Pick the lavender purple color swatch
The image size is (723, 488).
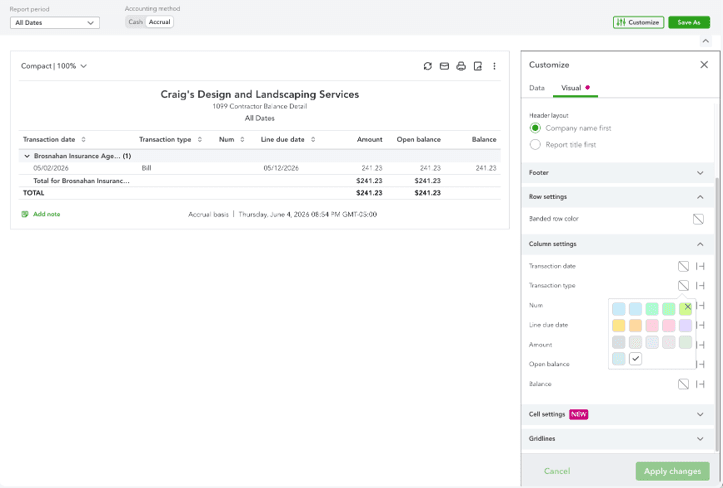685,325
